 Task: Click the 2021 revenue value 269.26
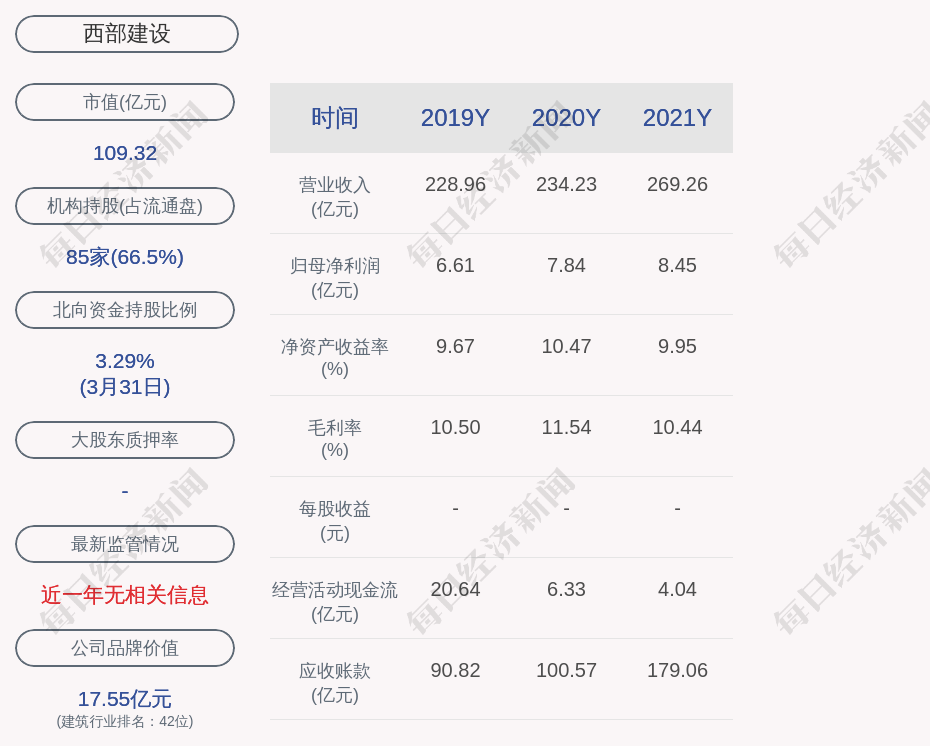click(677, 184)
